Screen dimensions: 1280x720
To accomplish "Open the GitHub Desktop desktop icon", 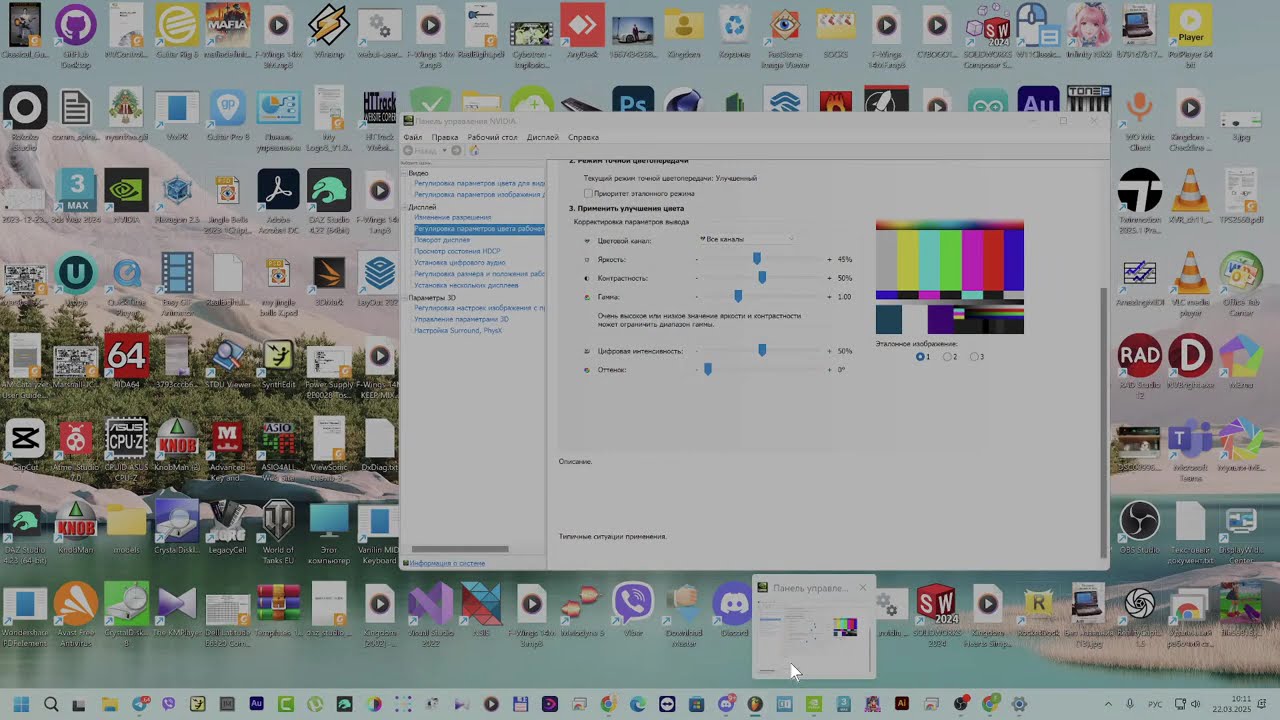I will [x=76, y=37].
